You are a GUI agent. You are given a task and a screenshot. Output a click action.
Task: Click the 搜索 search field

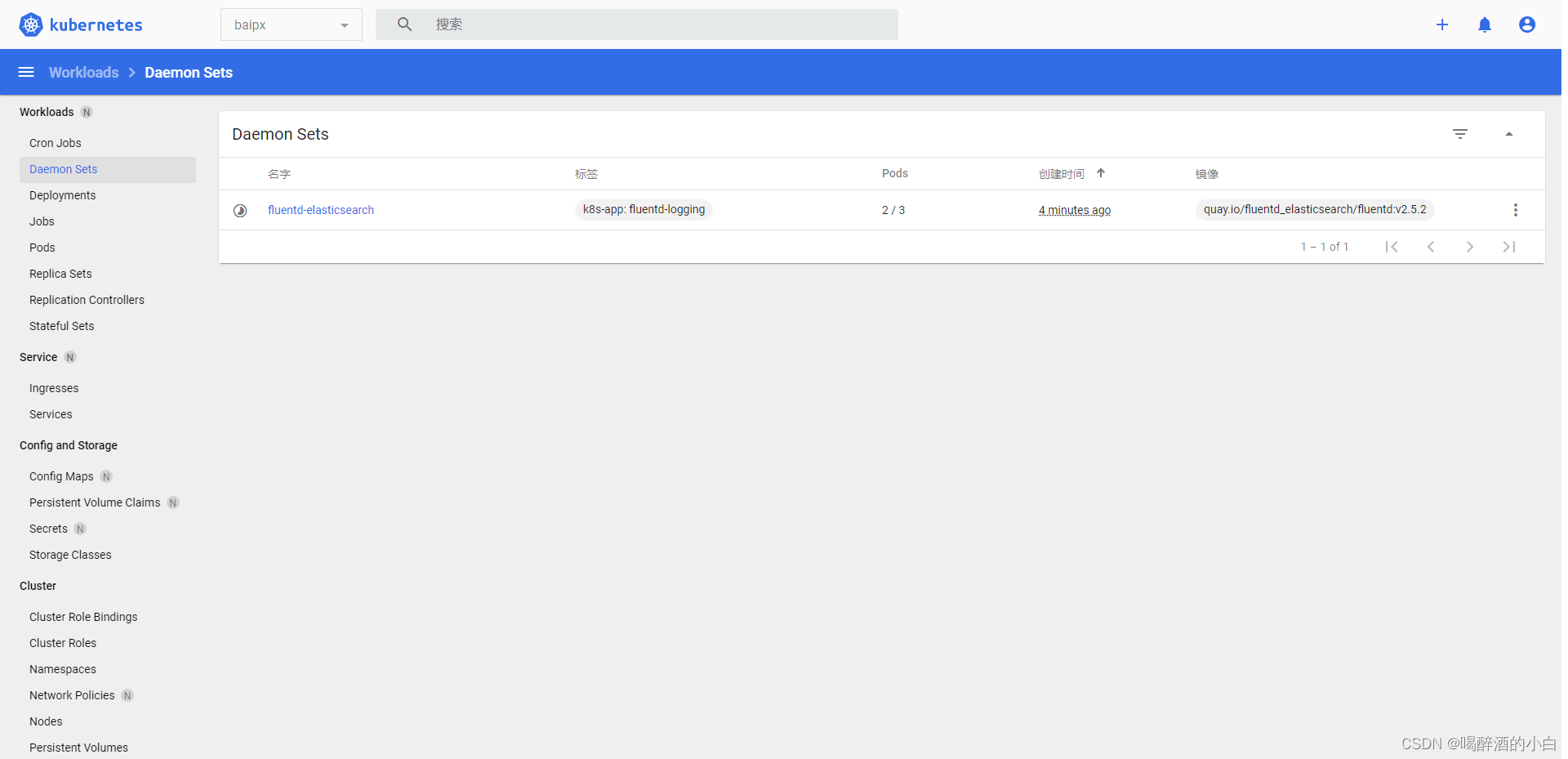(637, 25)
